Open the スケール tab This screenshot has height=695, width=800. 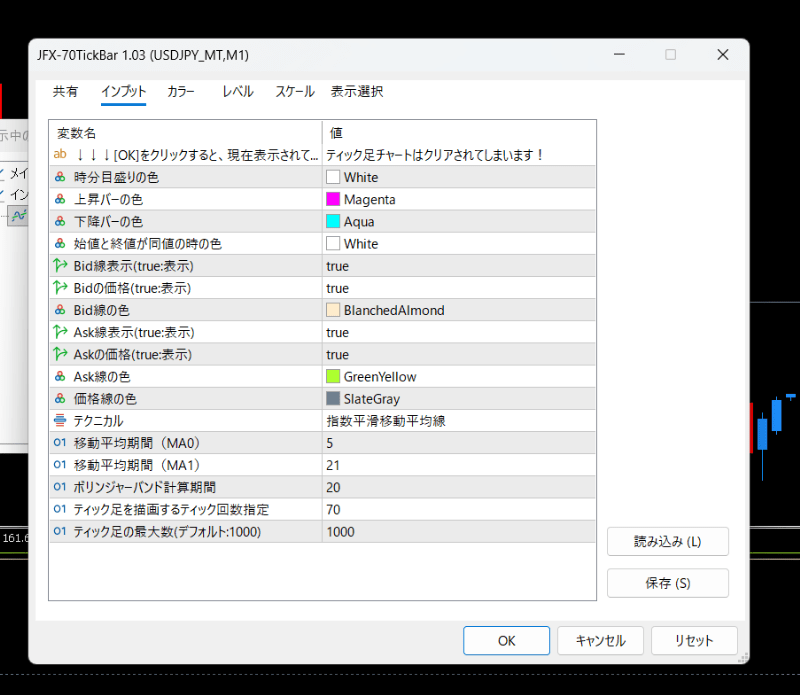295,91
